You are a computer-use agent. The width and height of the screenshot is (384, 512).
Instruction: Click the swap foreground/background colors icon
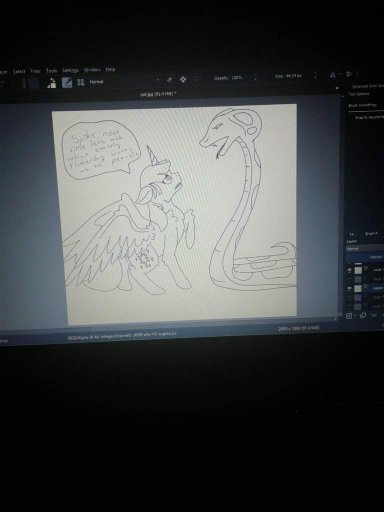pyautogui.click(x=51, y=83)
